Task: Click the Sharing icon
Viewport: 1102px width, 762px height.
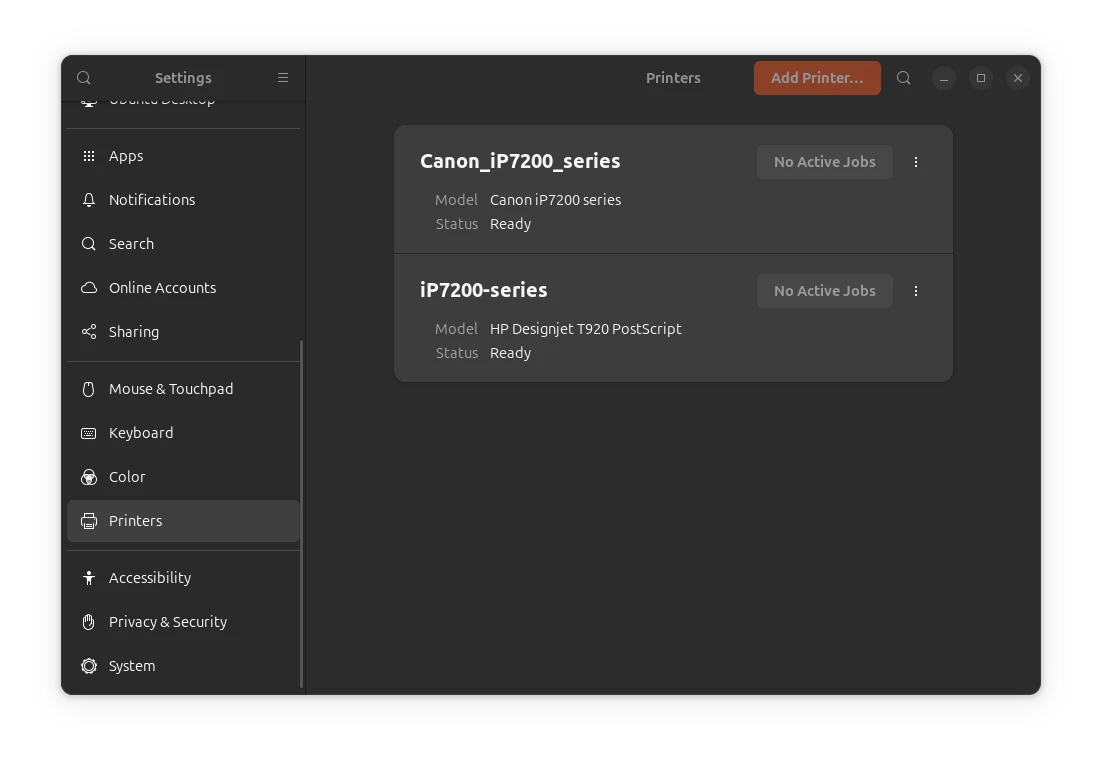Action: [x=89, y=332]
